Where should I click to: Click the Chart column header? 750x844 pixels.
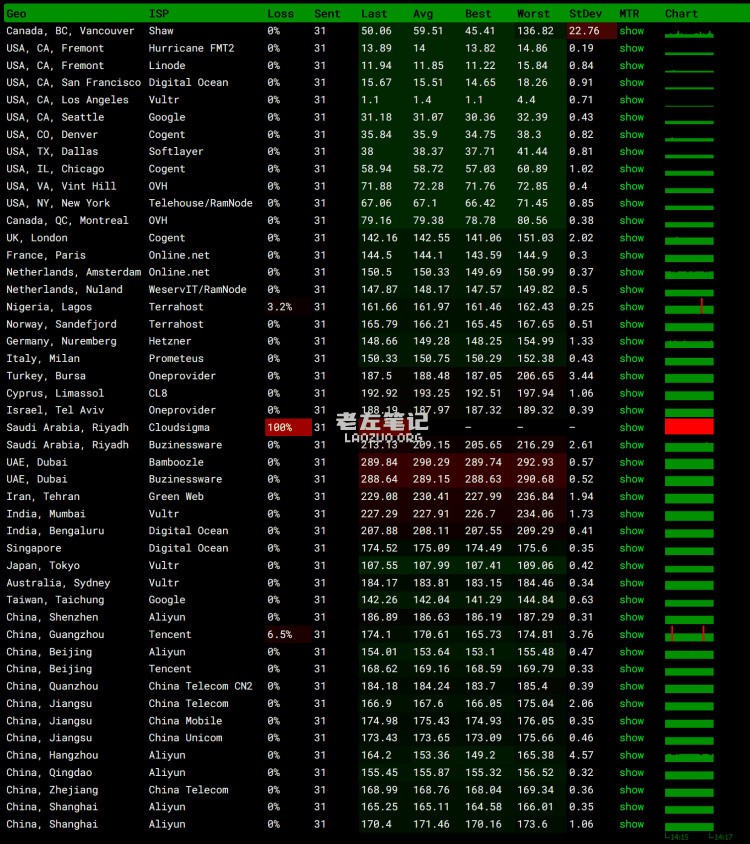(x=681, y=14)
